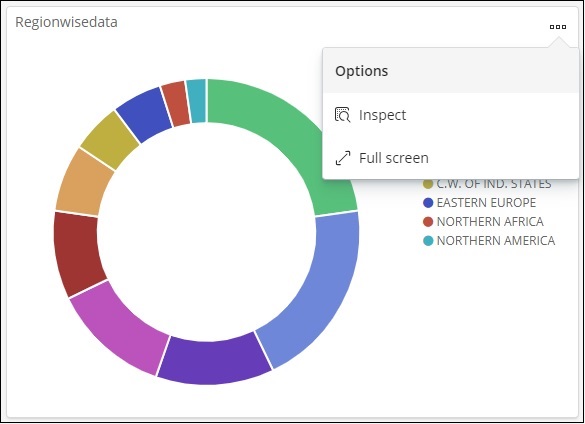Click the Inspect magnifier icon

click(x=342, y=115)
